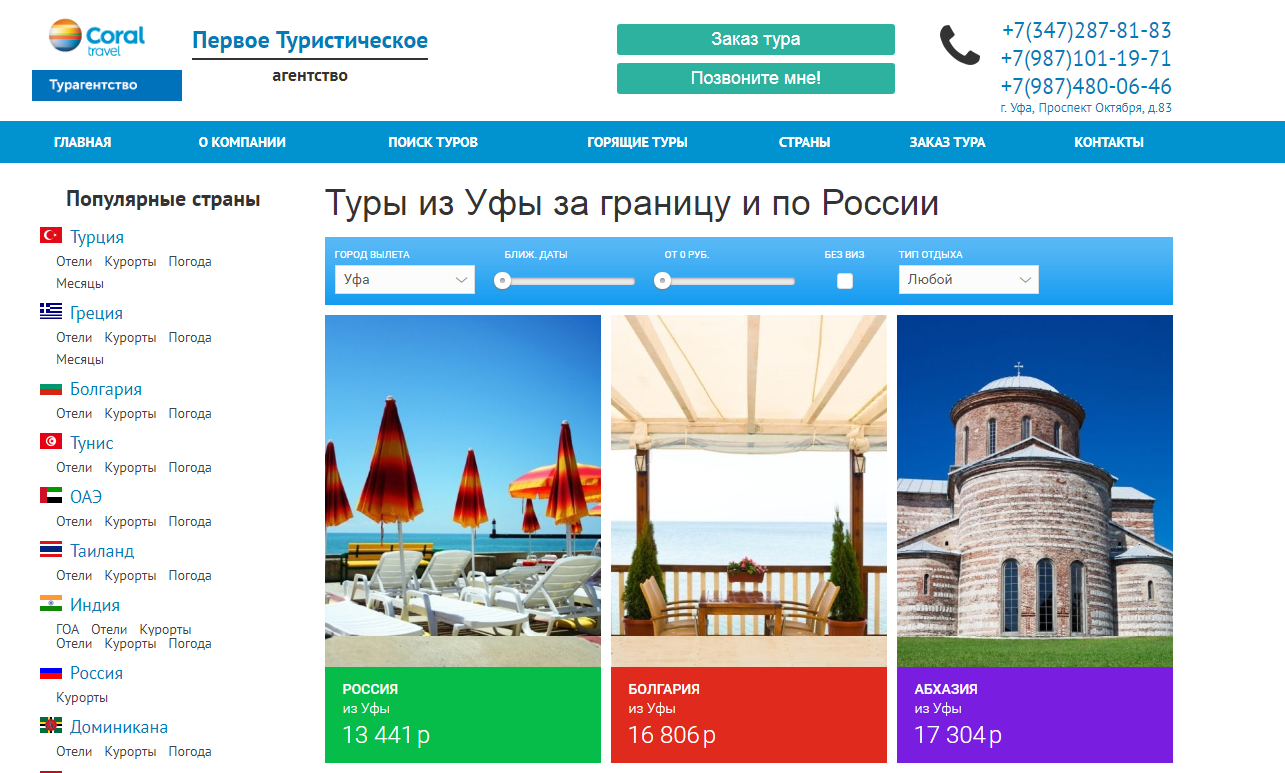Screen dimensions: 1285x773
Task: Open Отели under Доминикана
Action: (74, 751)
